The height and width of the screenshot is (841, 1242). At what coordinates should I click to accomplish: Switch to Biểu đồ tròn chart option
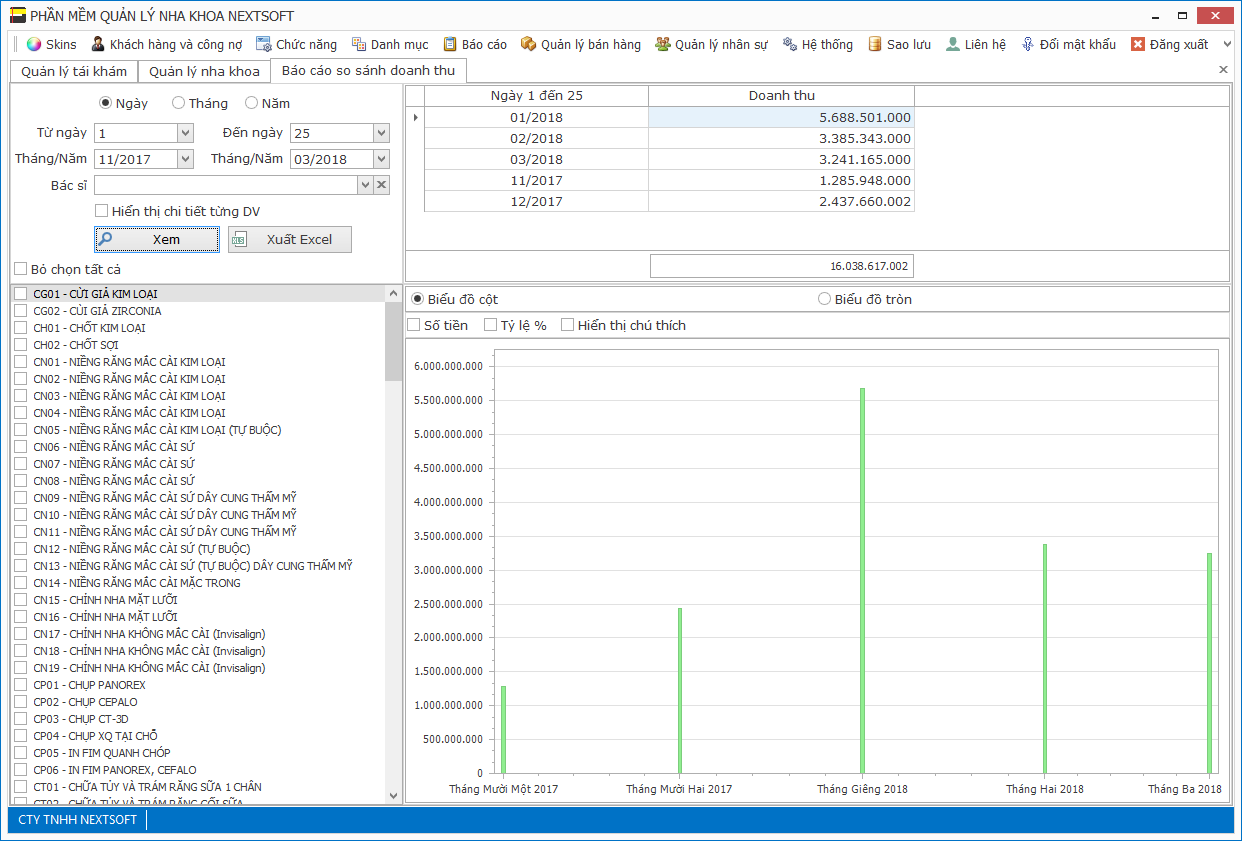(825, 299)
